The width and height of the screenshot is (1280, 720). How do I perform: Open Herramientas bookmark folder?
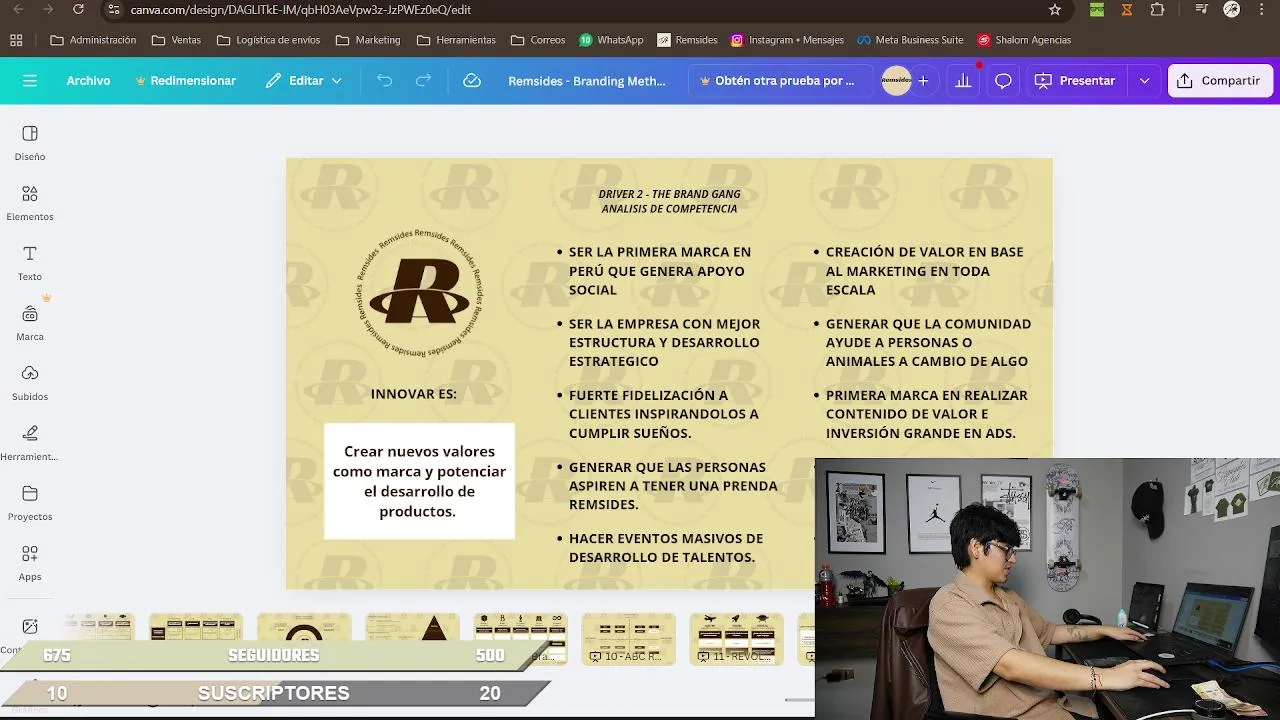(456, 40)
